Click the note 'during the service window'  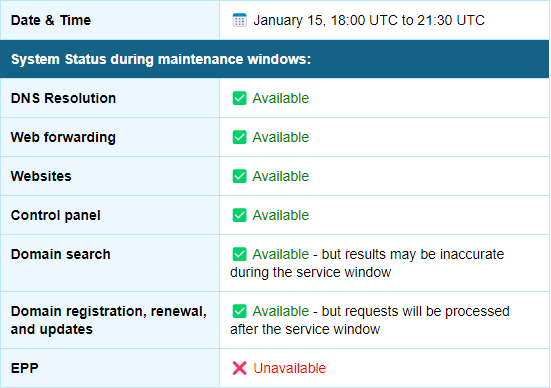(311, 272)
